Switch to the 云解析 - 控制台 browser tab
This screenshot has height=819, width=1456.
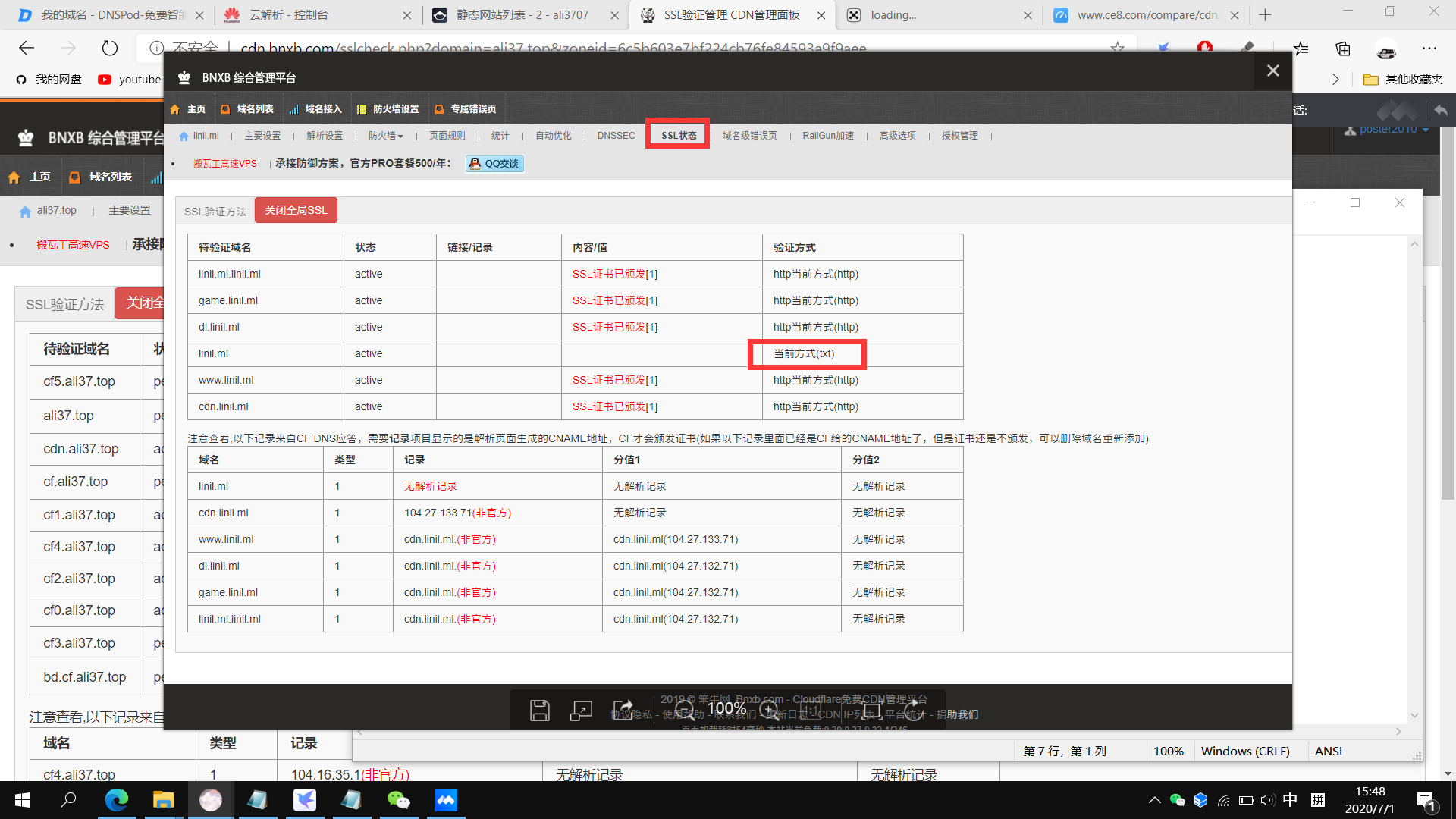(288, 15)
